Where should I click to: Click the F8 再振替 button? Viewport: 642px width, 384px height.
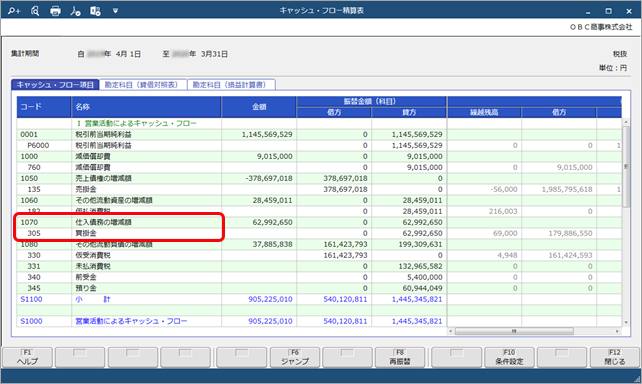(400, 357)
